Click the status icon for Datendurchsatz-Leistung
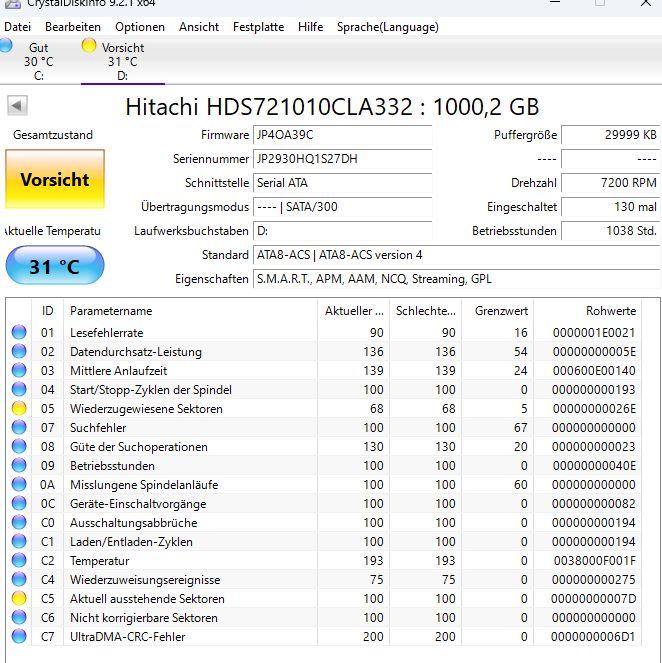 (x=19, y=351)
